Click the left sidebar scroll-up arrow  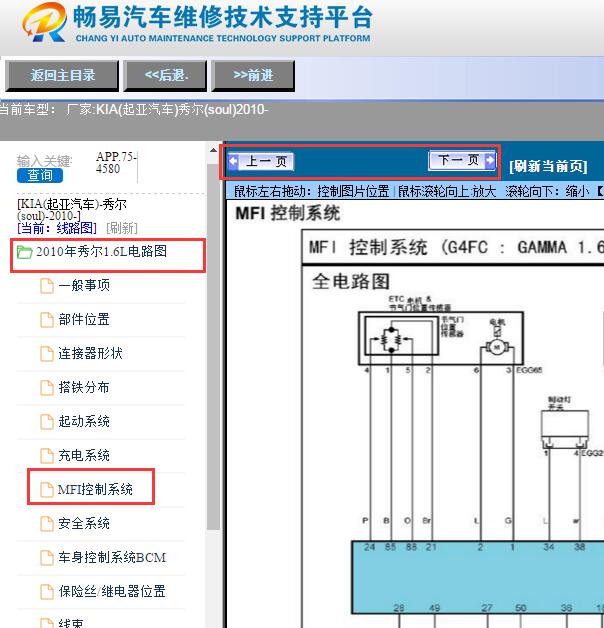[213, 150]
